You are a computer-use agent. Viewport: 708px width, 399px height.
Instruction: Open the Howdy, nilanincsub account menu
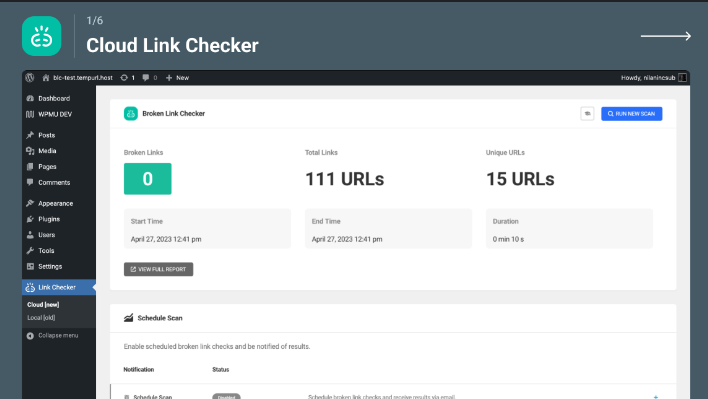[x=653, y=78]
